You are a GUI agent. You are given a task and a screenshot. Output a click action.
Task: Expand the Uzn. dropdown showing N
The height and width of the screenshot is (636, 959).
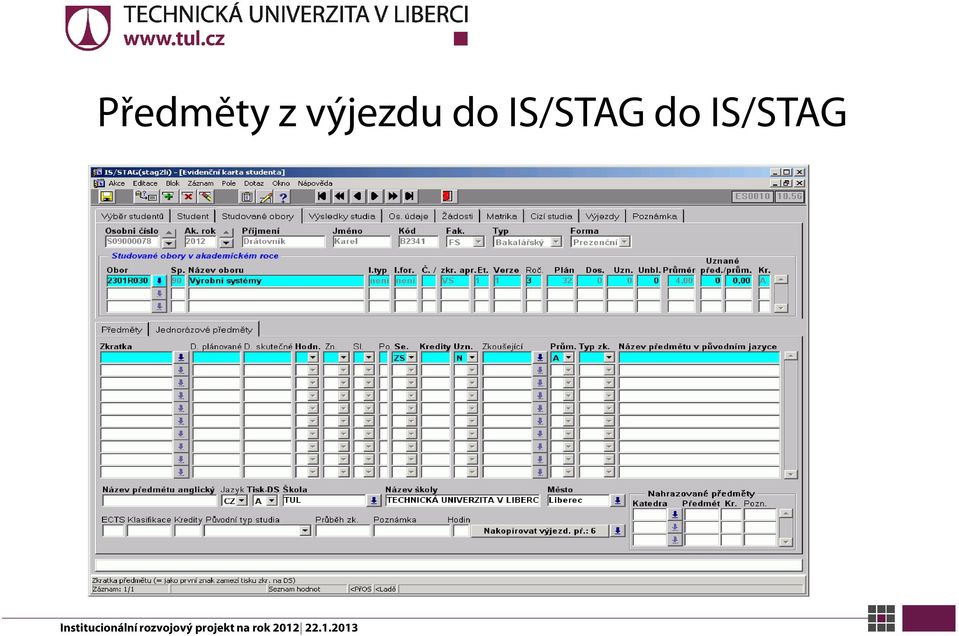472,358
